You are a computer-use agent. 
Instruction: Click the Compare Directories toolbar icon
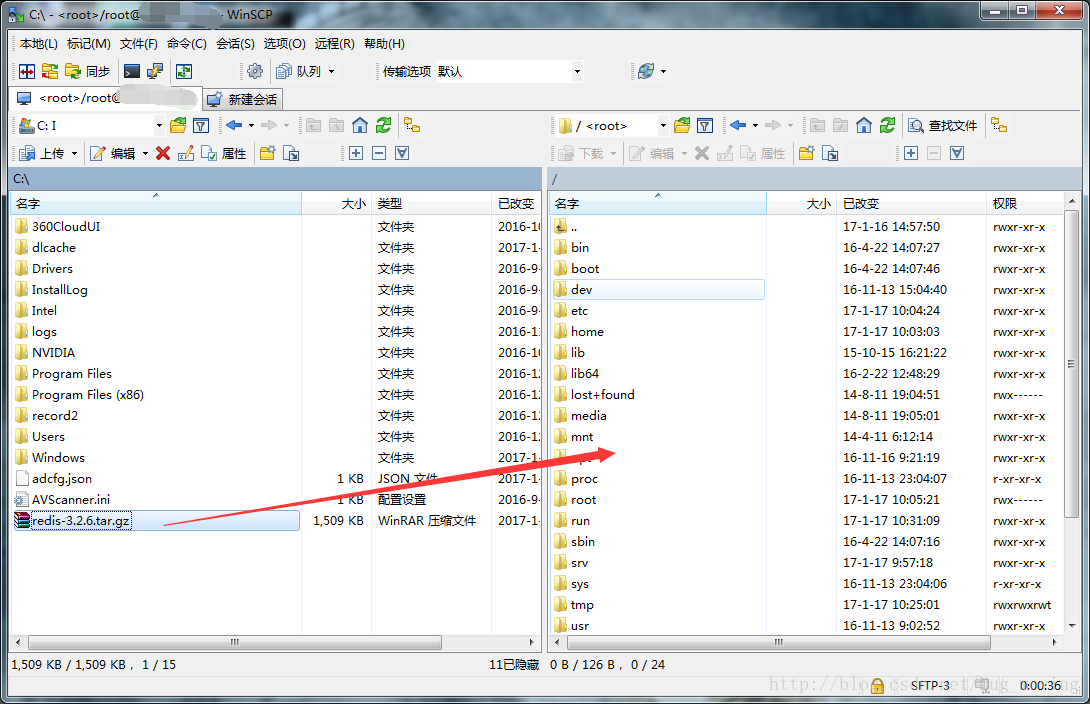pyautogui.click(x=27, y=71)
